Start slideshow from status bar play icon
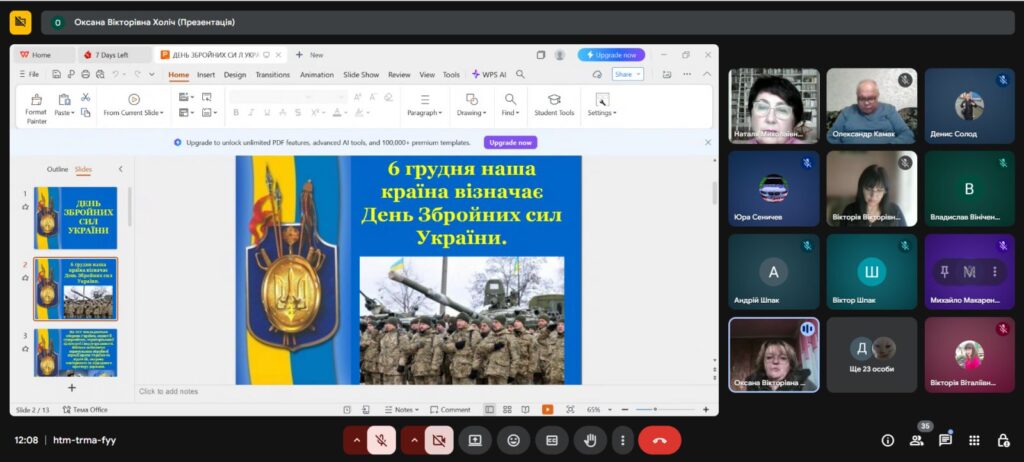 pos(547,409)
